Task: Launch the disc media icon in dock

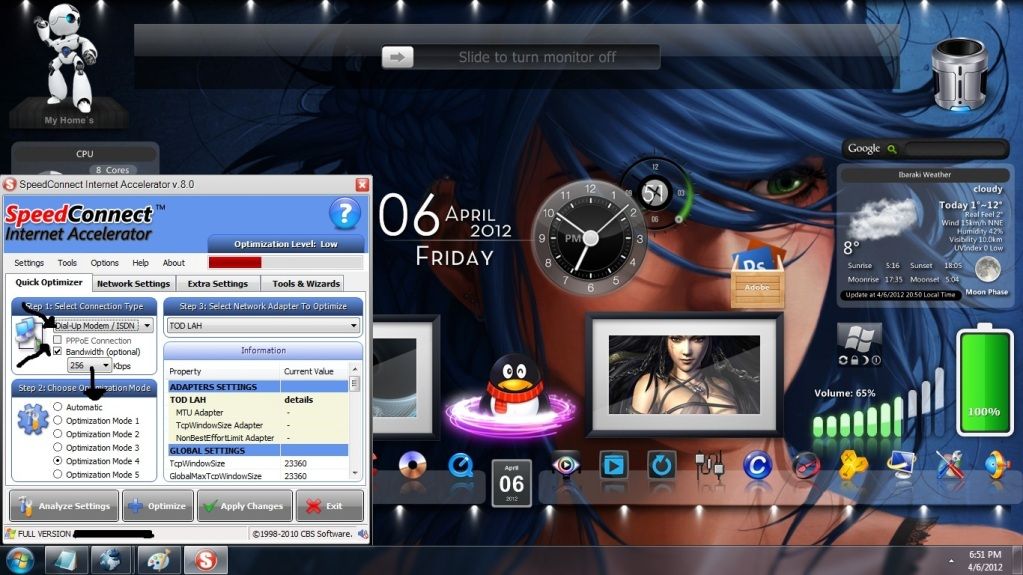Action: (x=412, y=466)
